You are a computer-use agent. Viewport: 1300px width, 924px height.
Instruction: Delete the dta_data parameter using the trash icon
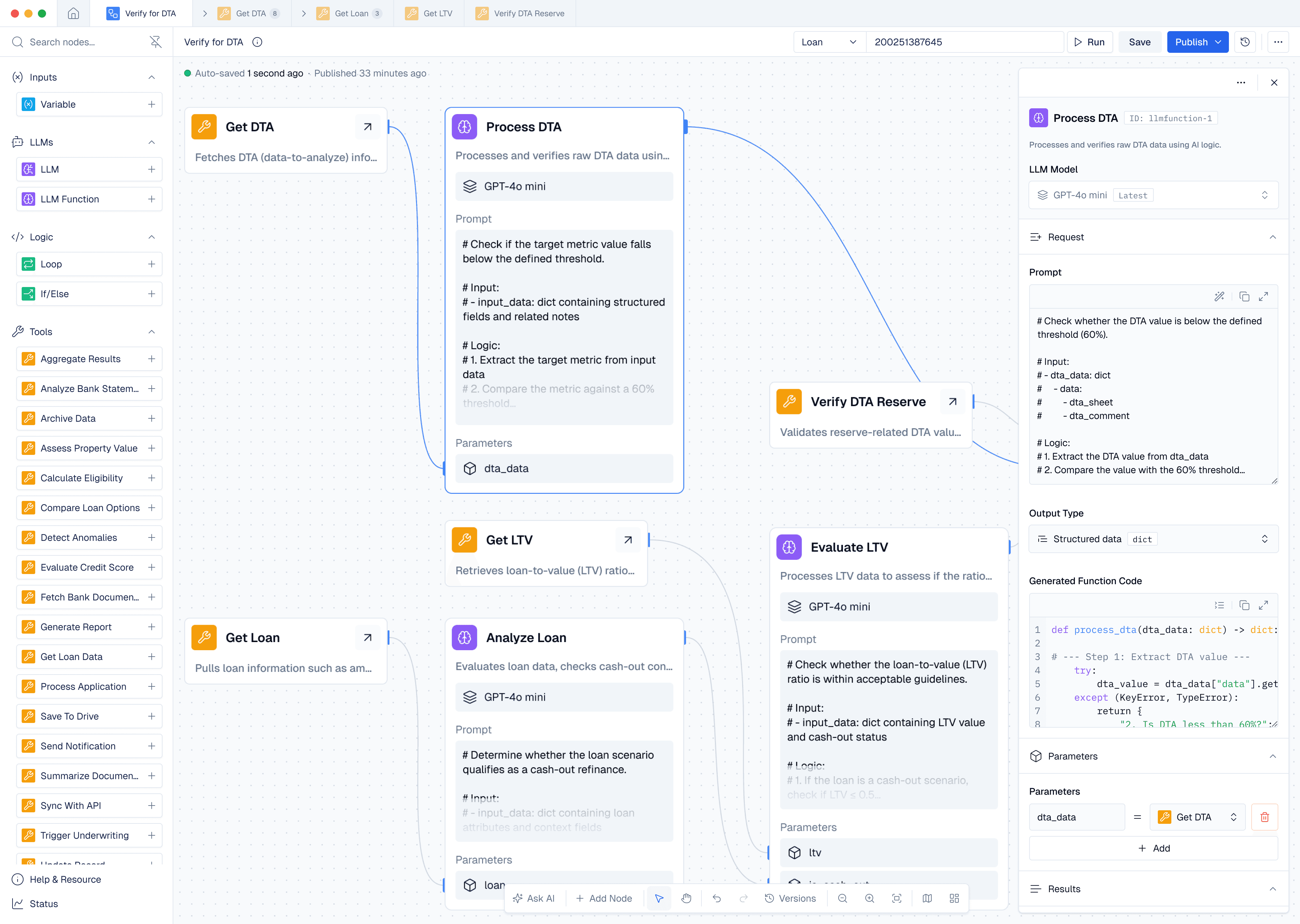[x=1264, y=817]
